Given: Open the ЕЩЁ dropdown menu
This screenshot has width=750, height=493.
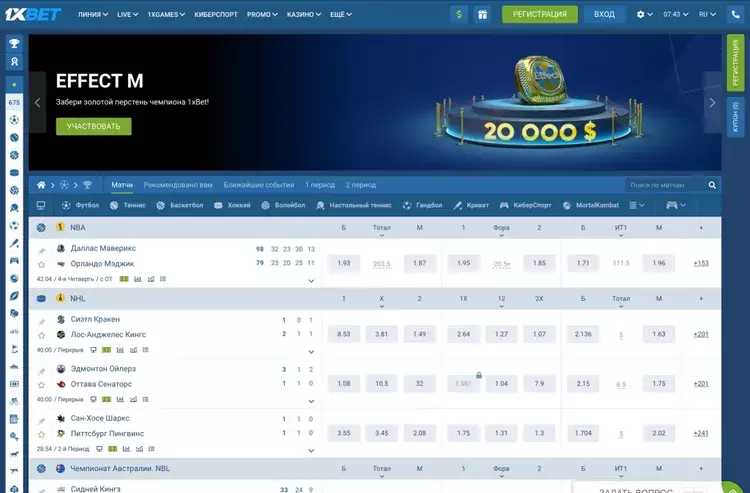Looking at the screenshot, I should 341,14.
